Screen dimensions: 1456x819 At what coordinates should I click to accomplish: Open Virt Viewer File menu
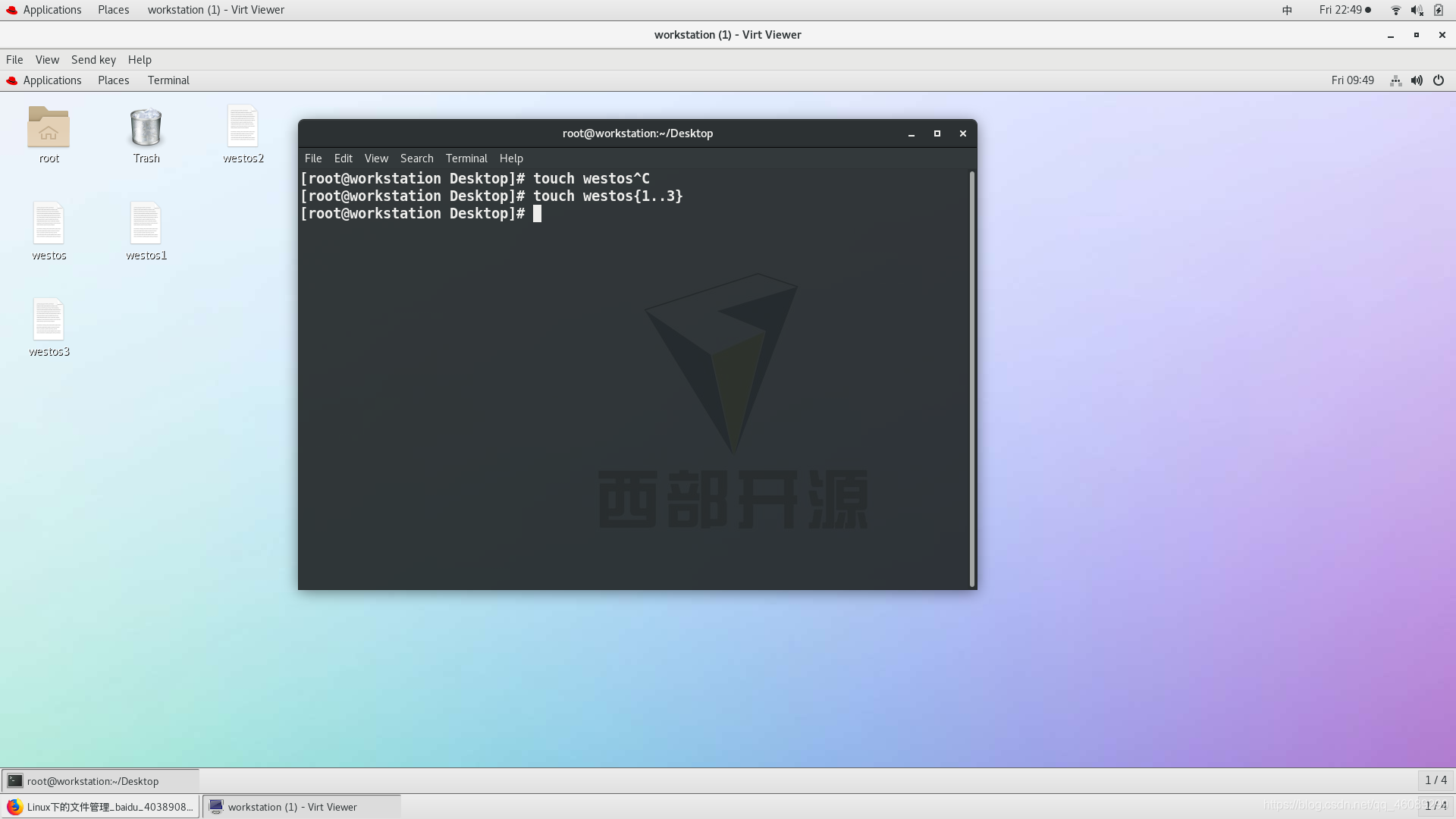(x=14, y=60)
